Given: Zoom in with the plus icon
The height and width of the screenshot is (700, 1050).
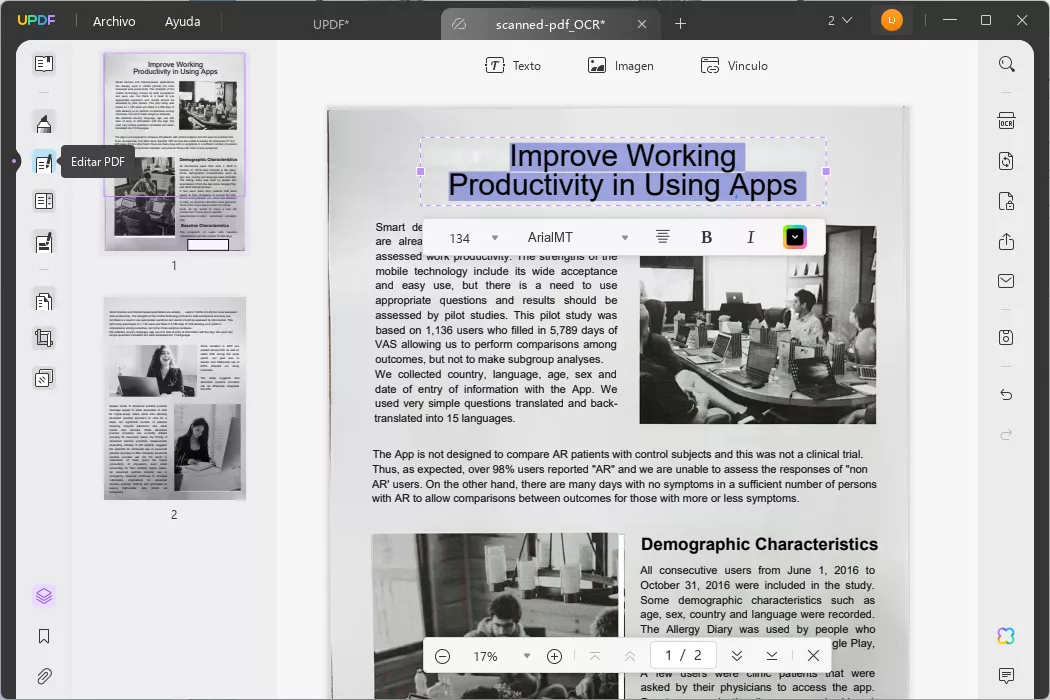Looking at the screenshot, I should coord(554,656).
